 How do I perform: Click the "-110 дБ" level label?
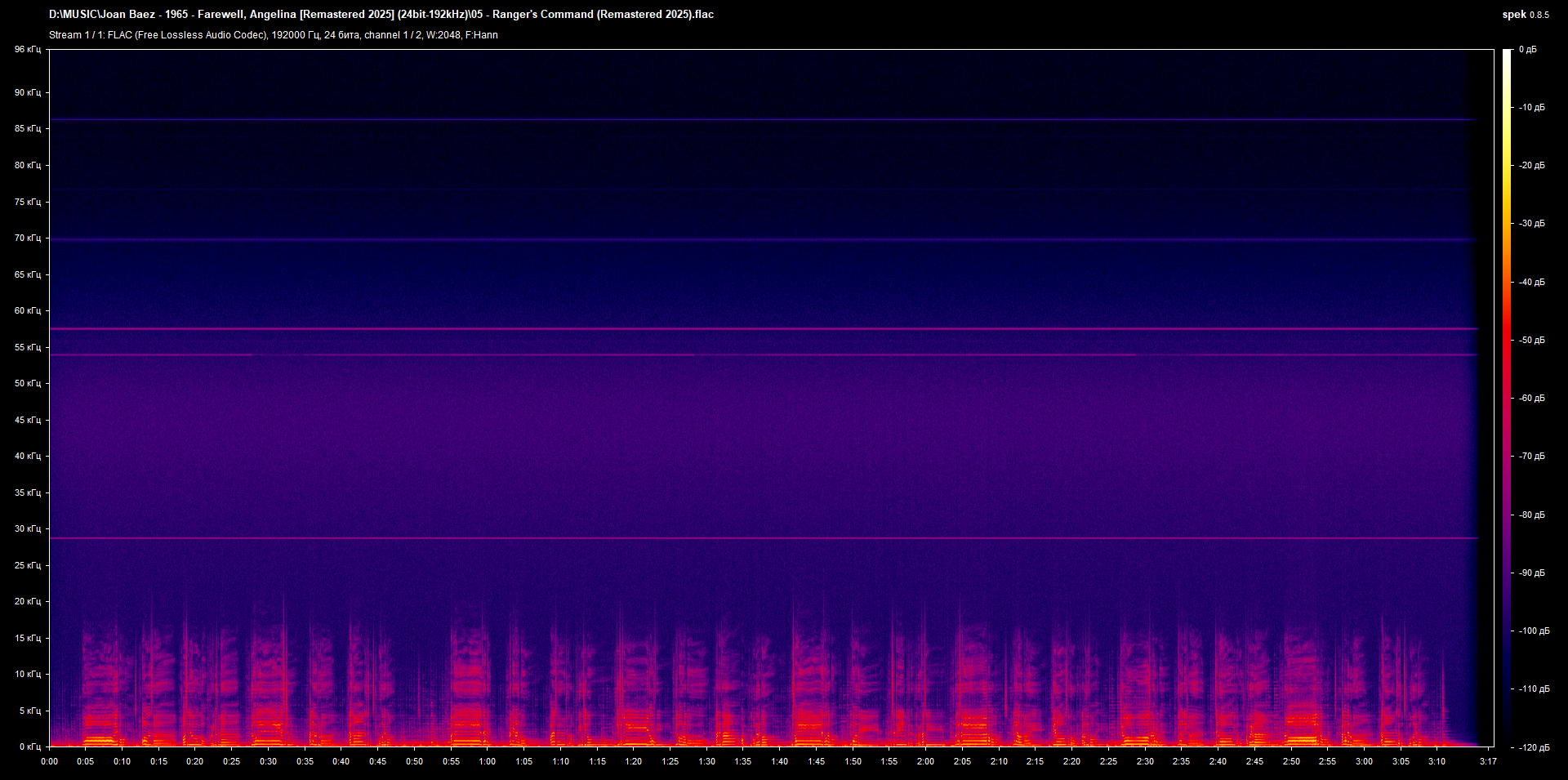coord(1534,689)
